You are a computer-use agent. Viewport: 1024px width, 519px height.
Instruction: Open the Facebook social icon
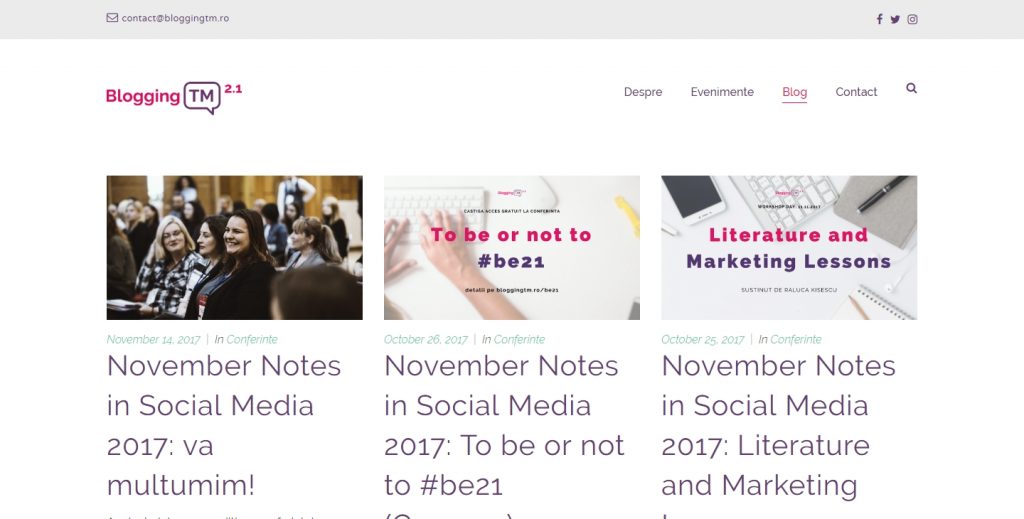coord(879,19)
